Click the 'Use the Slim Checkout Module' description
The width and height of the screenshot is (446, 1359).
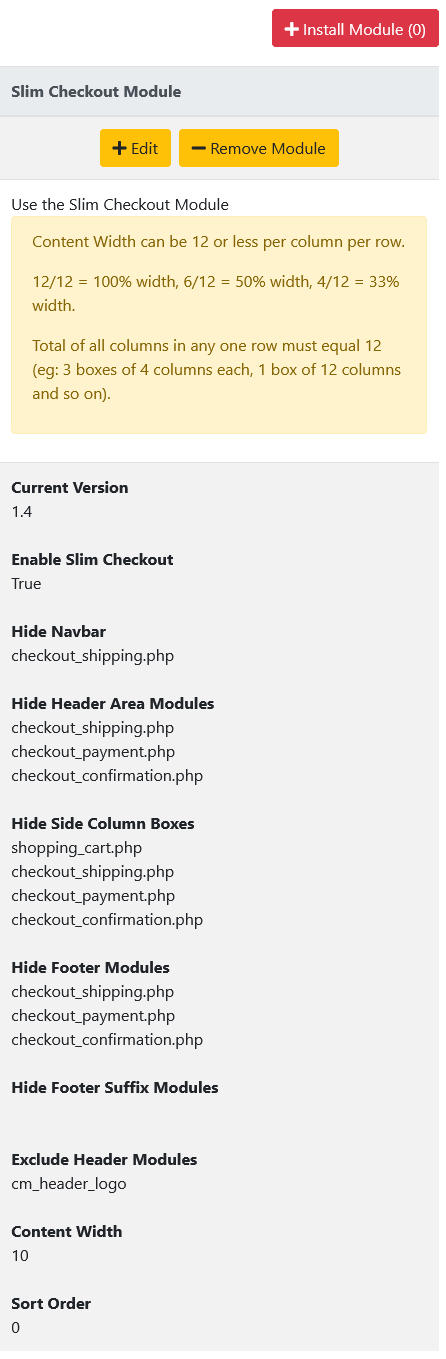point(120,204)
